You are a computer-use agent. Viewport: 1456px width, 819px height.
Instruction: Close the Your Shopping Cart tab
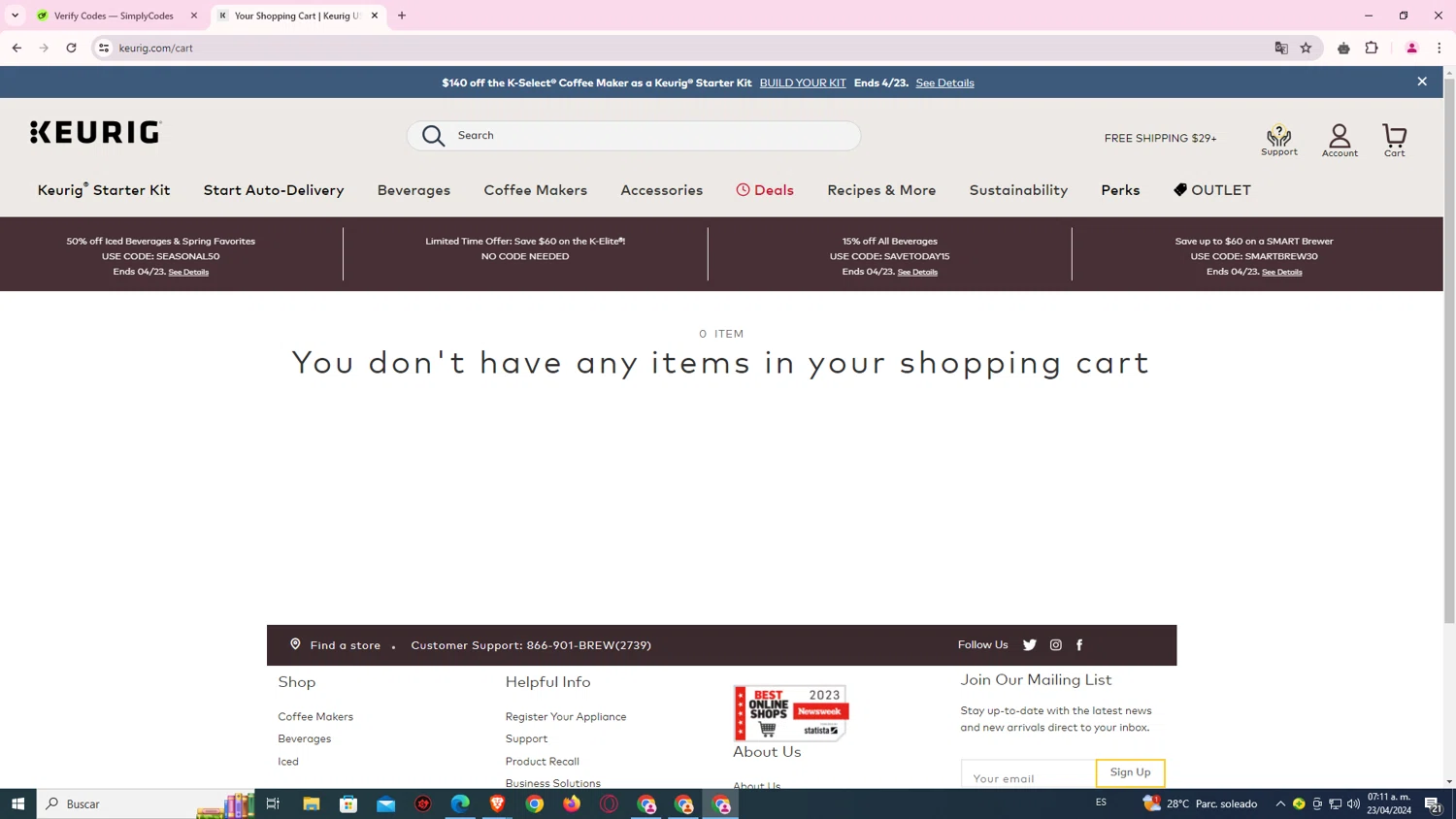(x=375, y=16)
